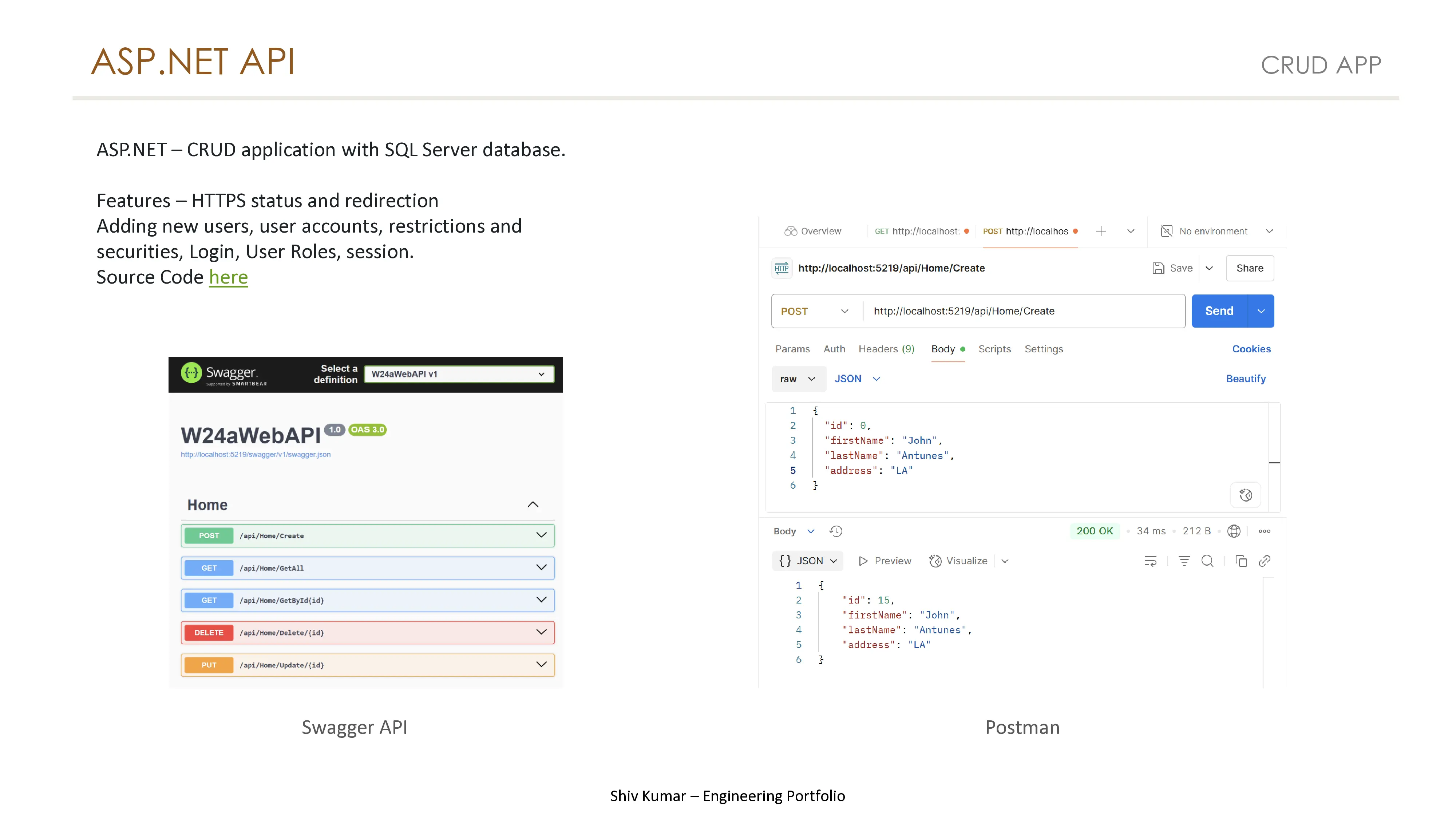Open the Scripts tab
The height and width of the screenshot is (819, 1456).
click(x=994, y=349)
